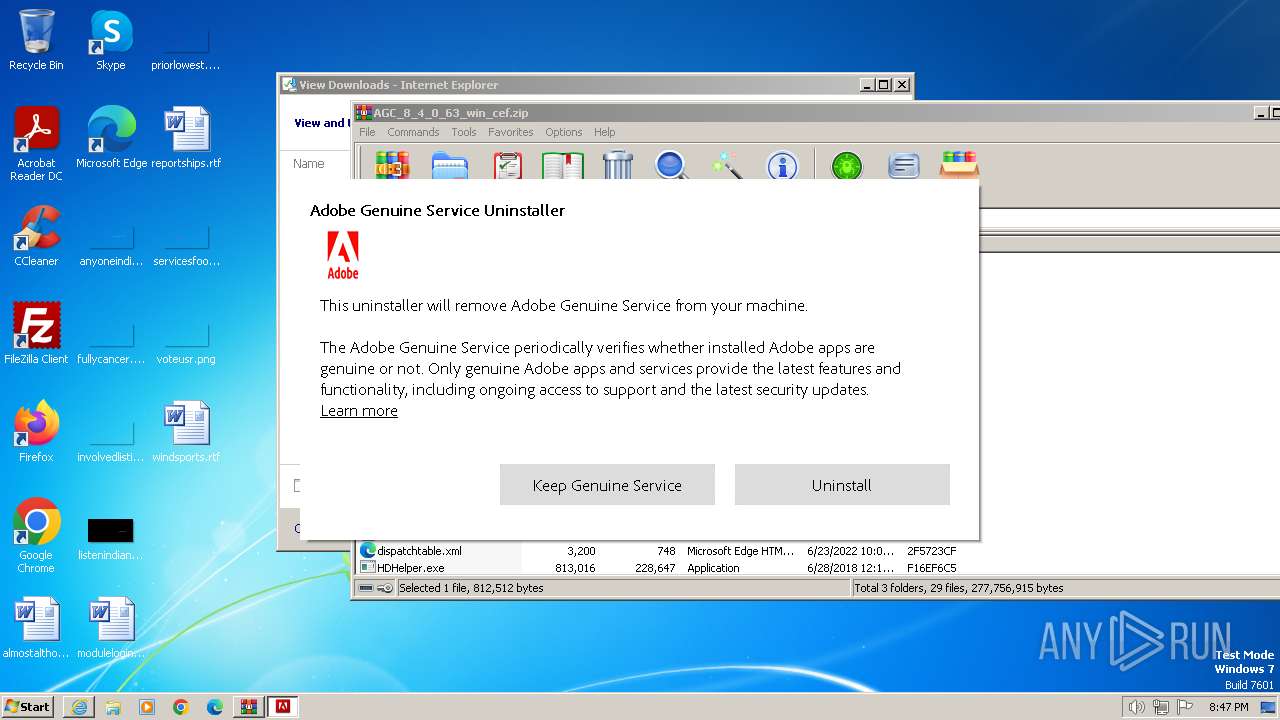Run WinRAR VirusScan green bug icon
1280x720 pixels.
847,165
